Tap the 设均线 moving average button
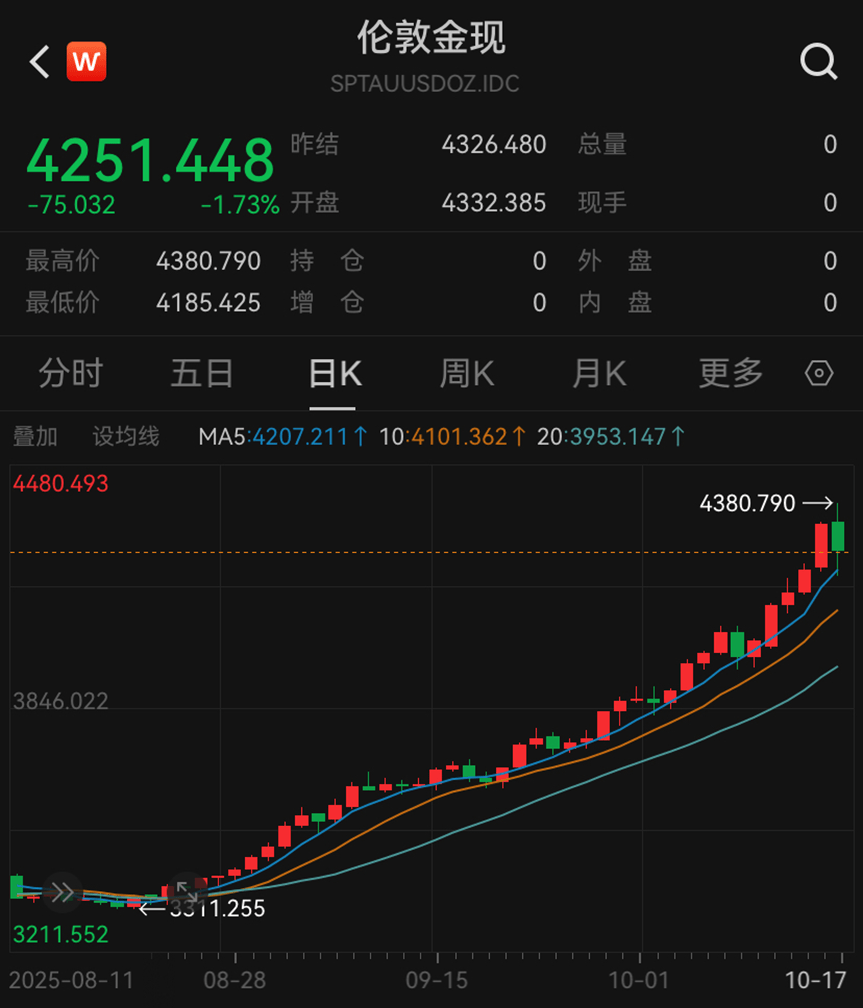Screen dimensions: 863x1008 126,437
